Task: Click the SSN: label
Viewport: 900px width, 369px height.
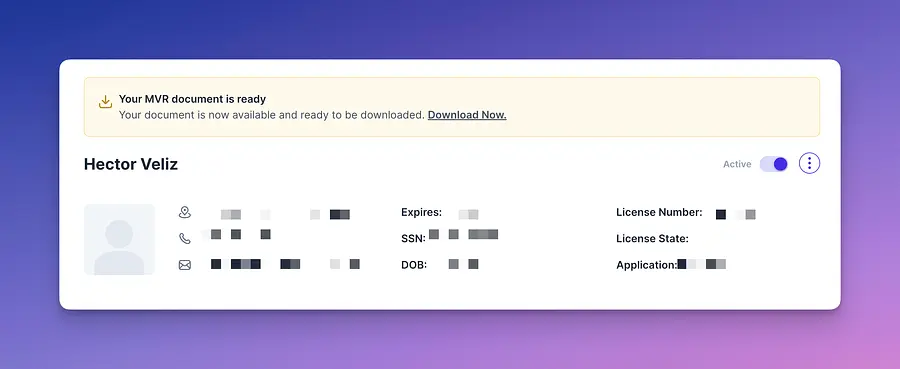Action: pos(413,238)
